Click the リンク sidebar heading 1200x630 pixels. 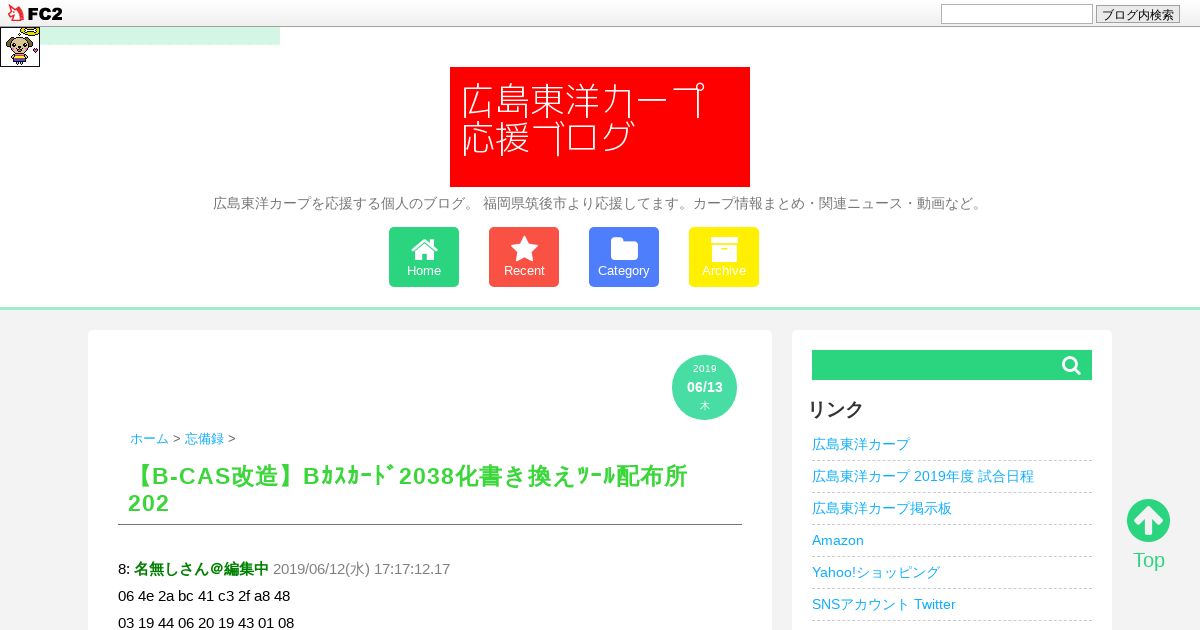click(x=836, y=409)
